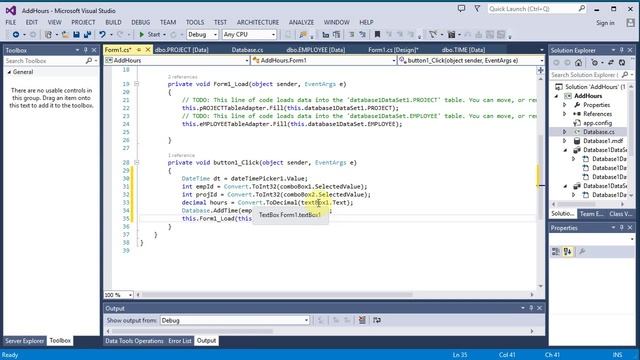Select app.config in Solution Explorer

597,123
